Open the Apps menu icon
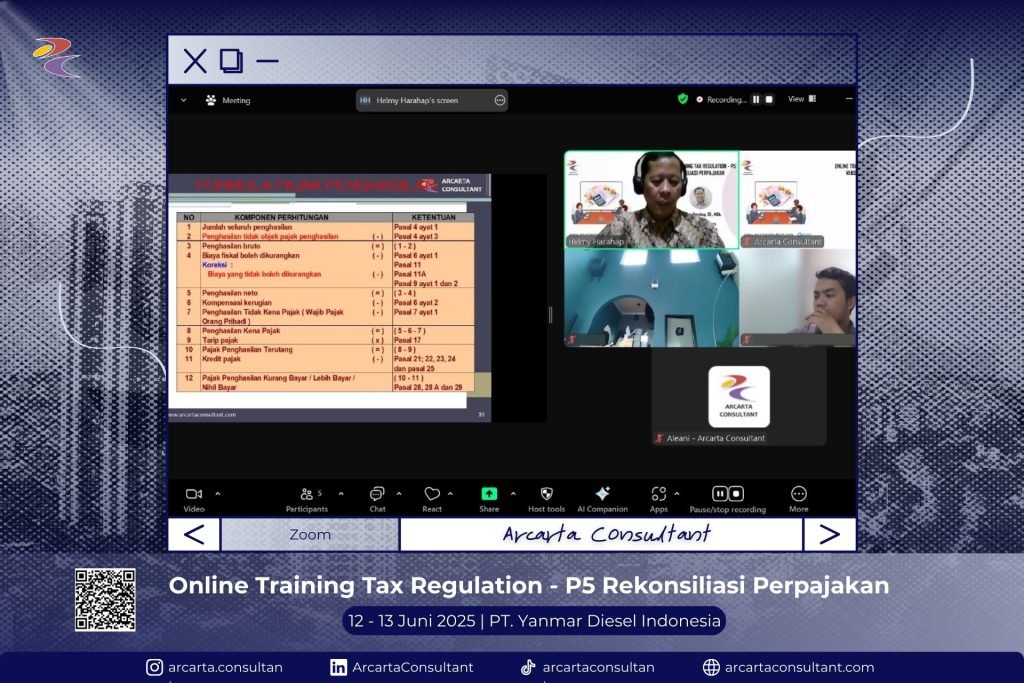 click(658, 494)
